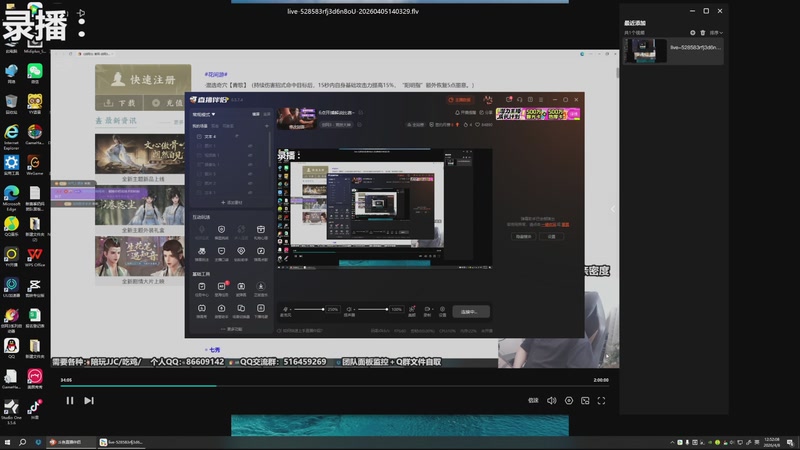This screenshot has height=450, width=800.
Task: Toggle visibility of the 图片 3 source
Action: [250, 174]
